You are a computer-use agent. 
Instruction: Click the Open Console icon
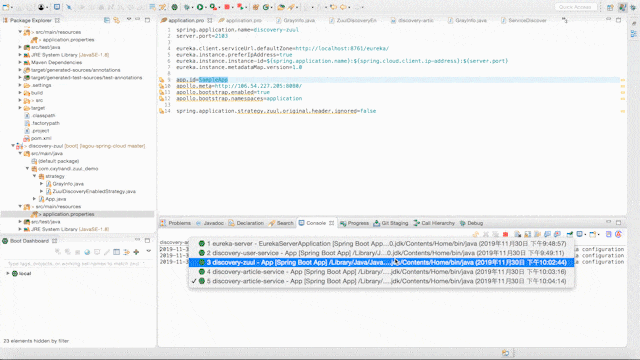(593, 234)
